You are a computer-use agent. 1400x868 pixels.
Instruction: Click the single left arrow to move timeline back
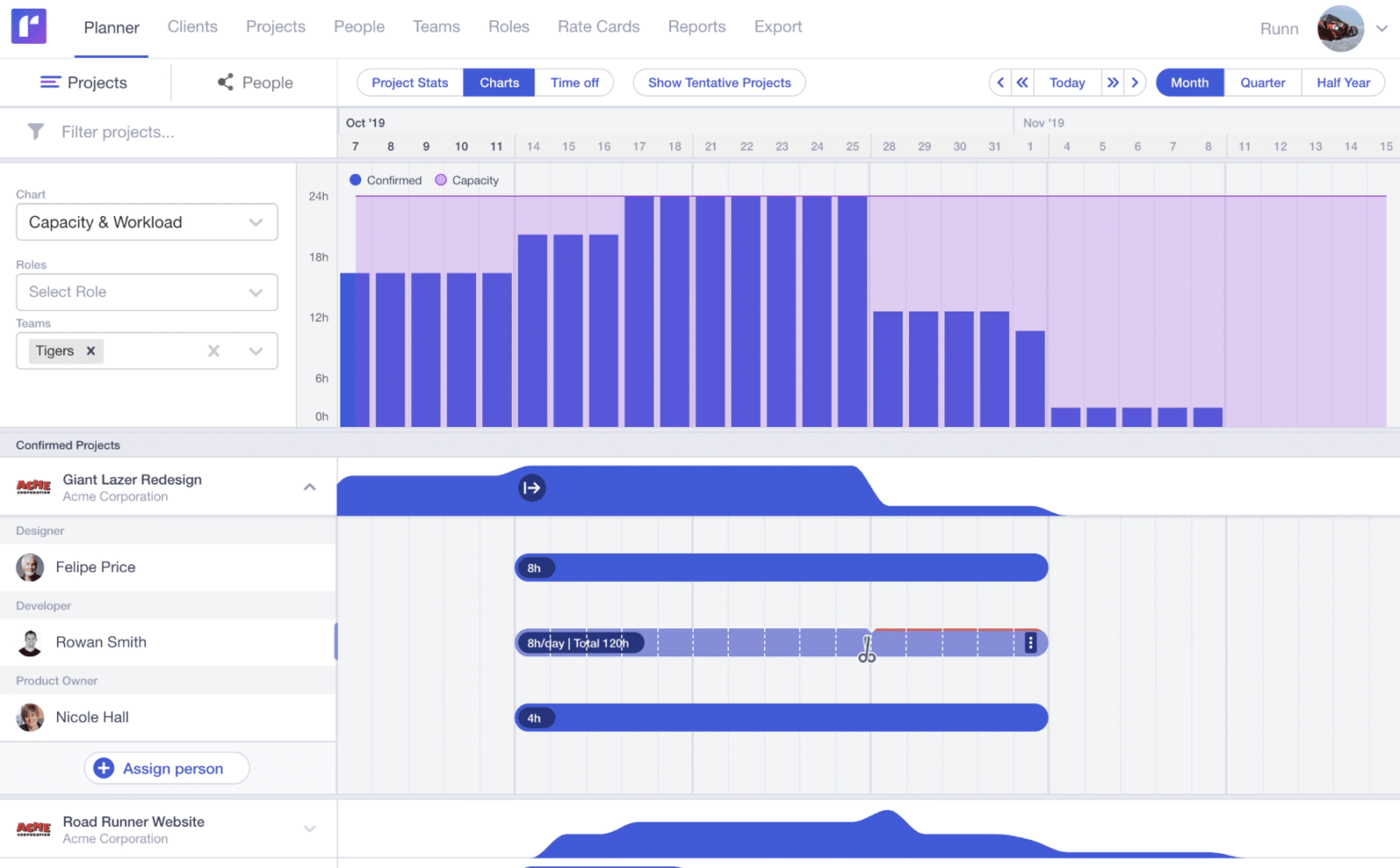(1000, 82)
